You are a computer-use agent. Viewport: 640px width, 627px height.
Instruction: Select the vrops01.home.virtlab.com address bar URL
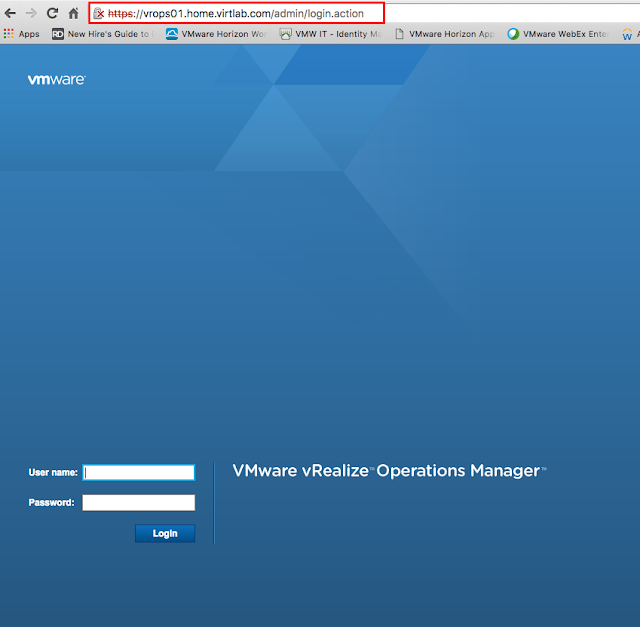pyautogui.click(x=236, y=13)
